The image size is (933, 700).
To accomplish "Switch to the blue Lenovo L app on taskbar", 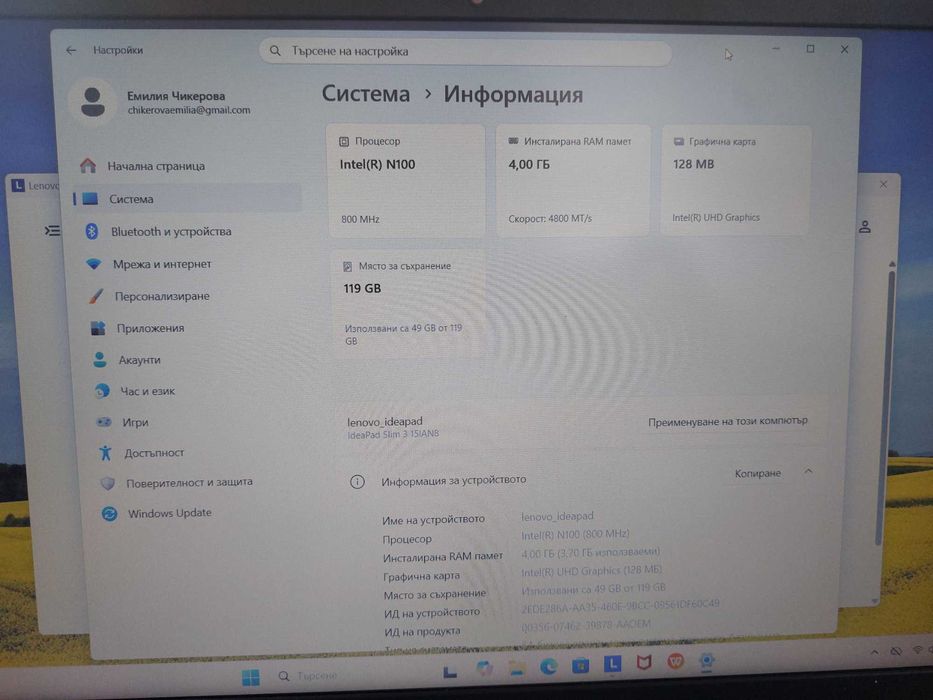I will click(612, 664).
